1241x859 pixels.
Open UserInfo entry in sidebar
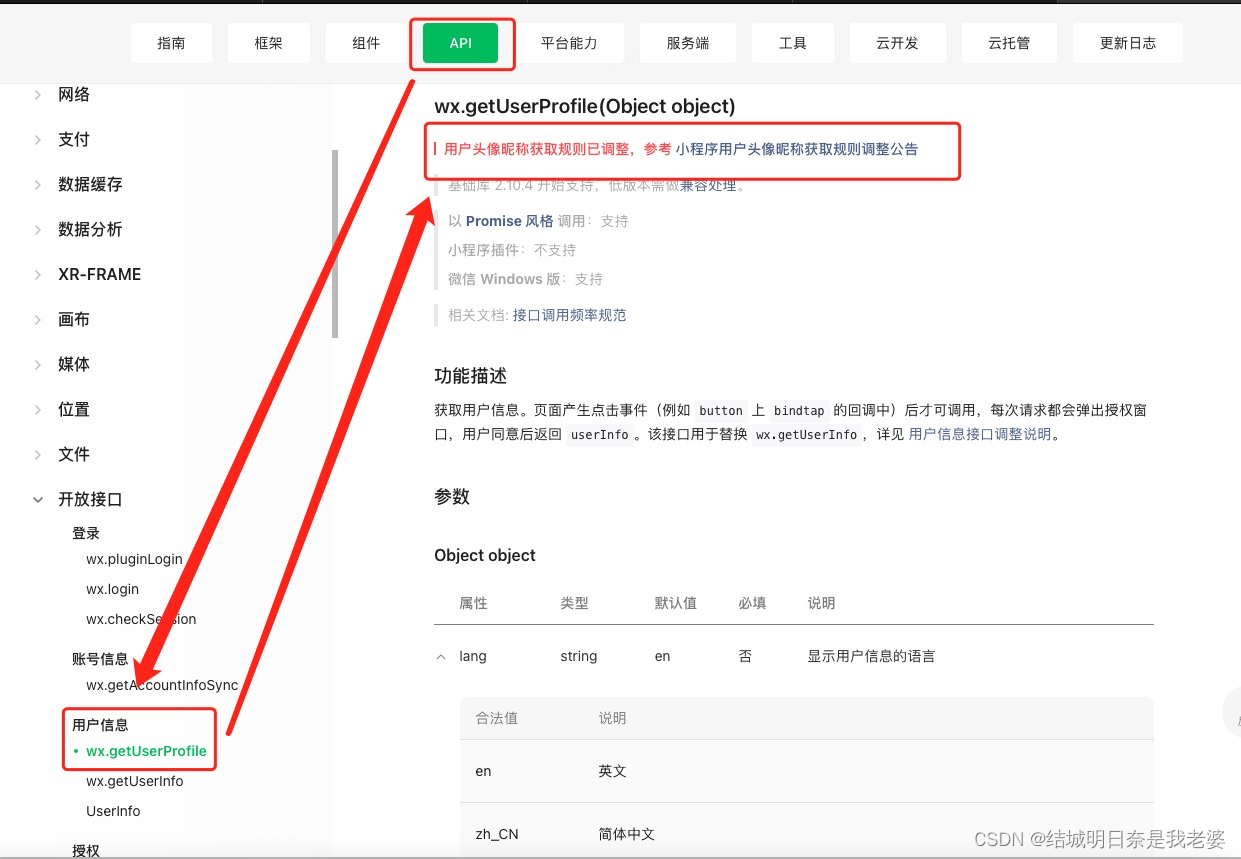tap(113, 811)
